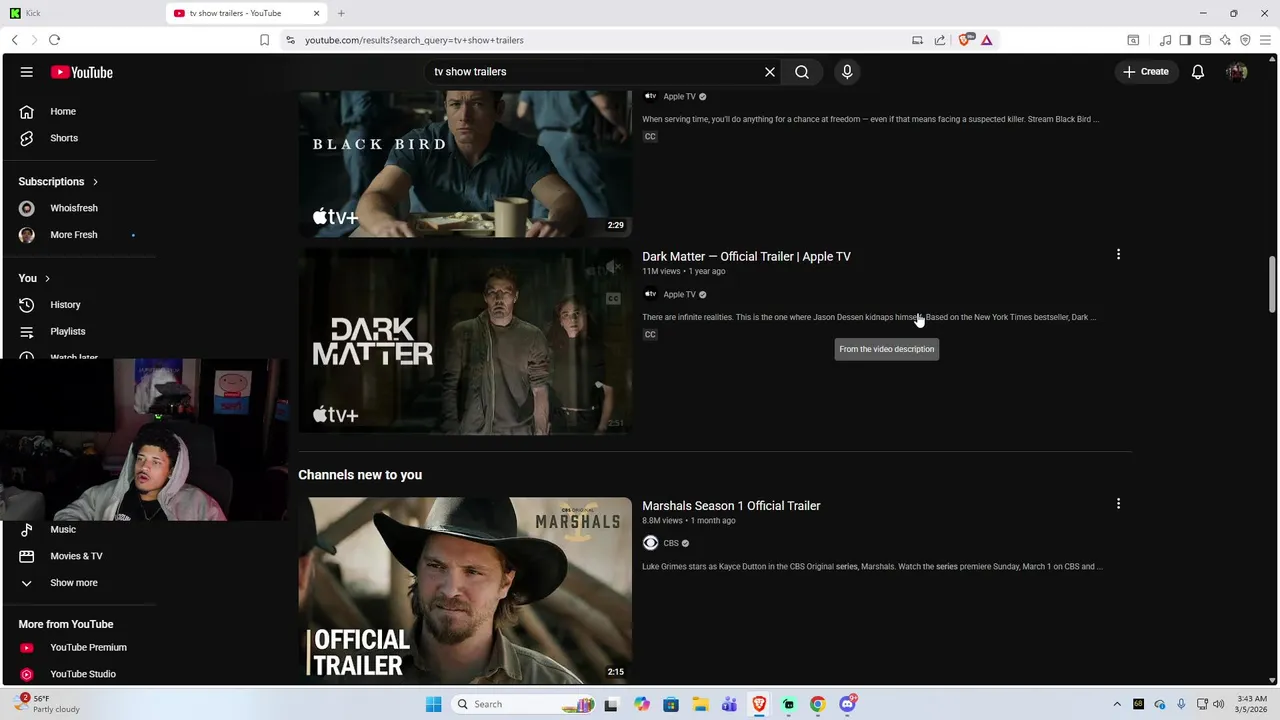The image size is (1280, 720).
Task: Go back with the browser back arrow
Action: pyautogui.click(x=15, y=40)
